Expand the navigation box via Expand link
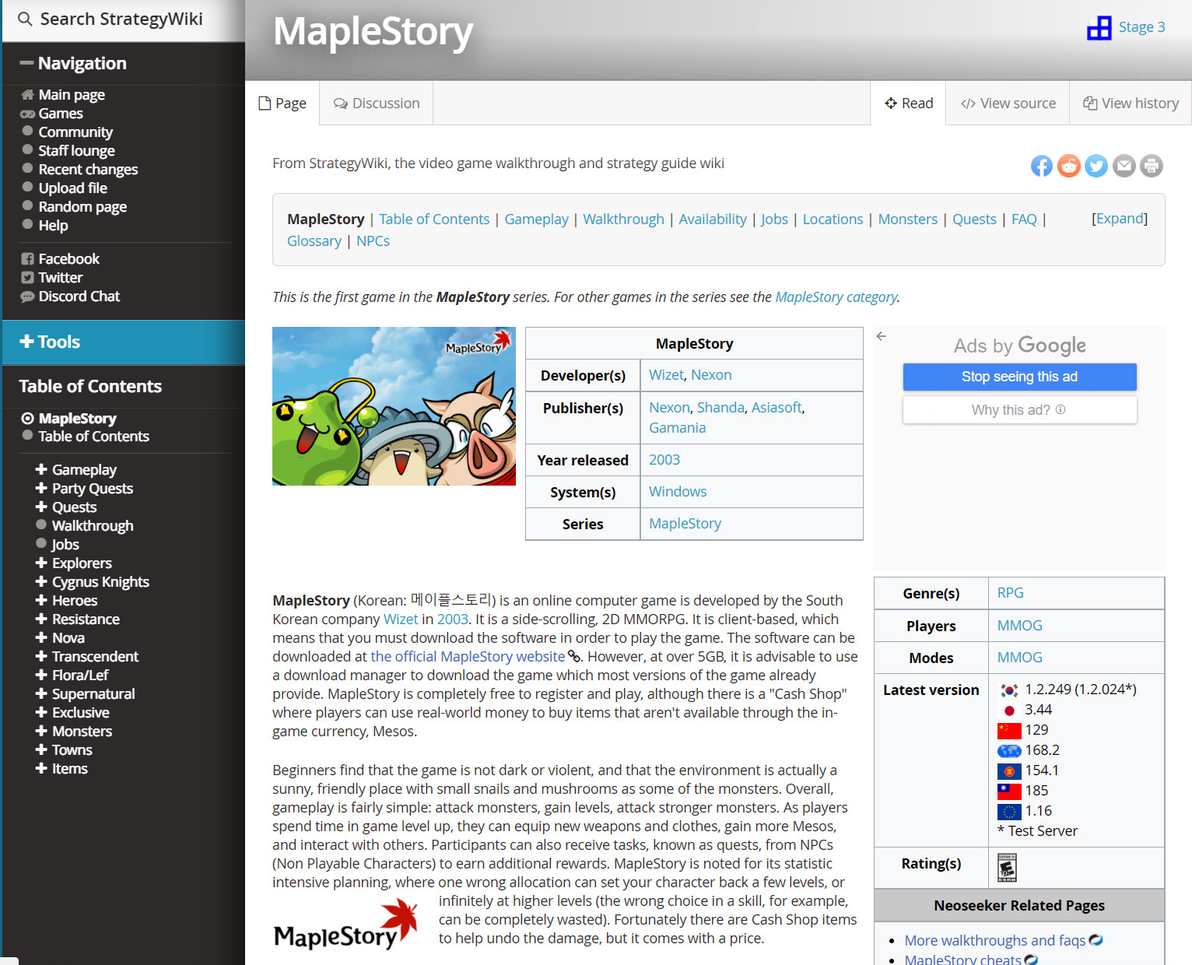Viewport: 1192px width, 965px height. click(1120, 218)
